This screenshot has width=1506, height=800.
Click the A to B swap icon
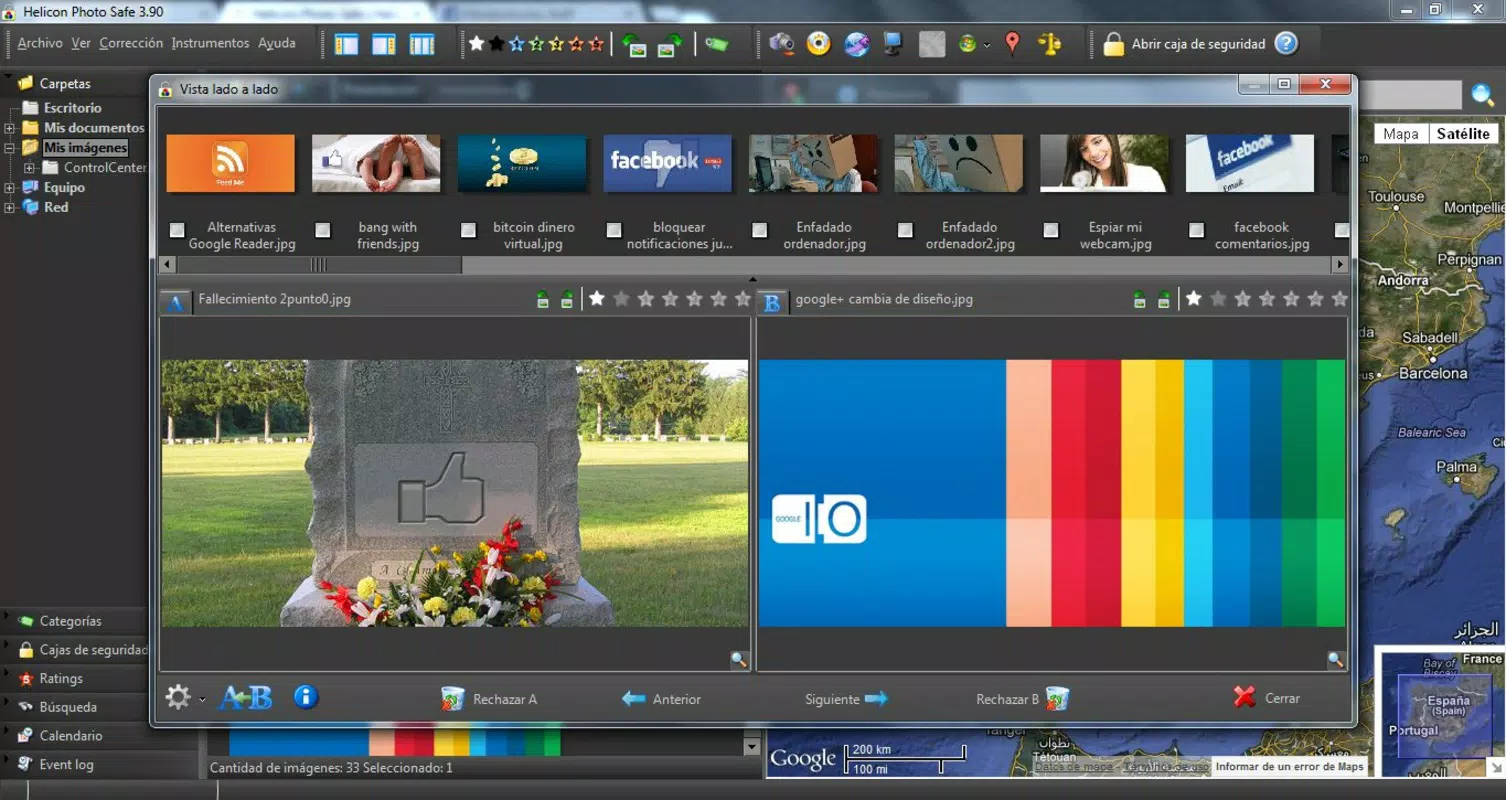click(246, 697)
